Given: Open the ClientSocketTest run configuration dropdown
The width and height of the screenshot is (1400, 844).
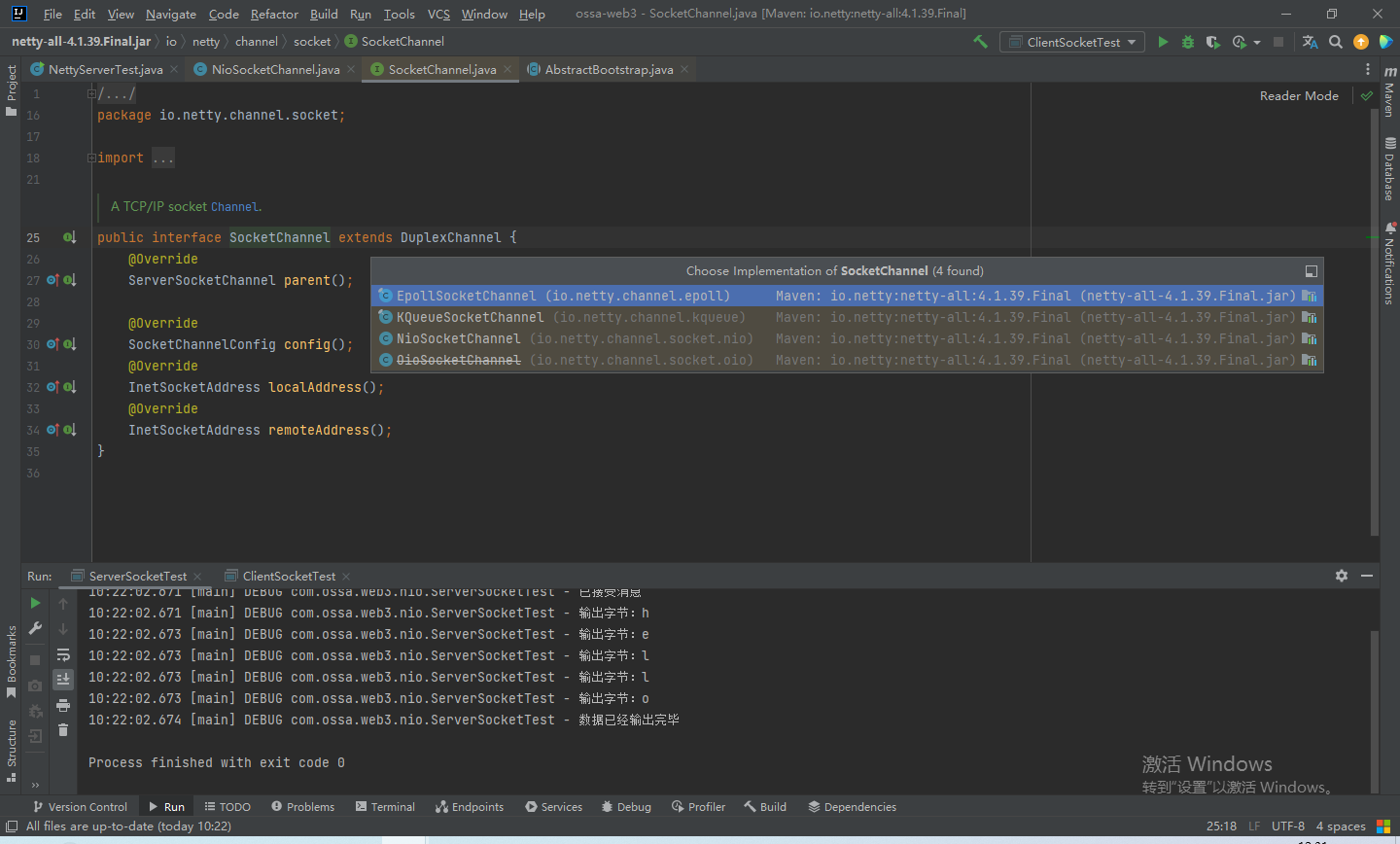Looking at the screenshot, I should 1072,42.
